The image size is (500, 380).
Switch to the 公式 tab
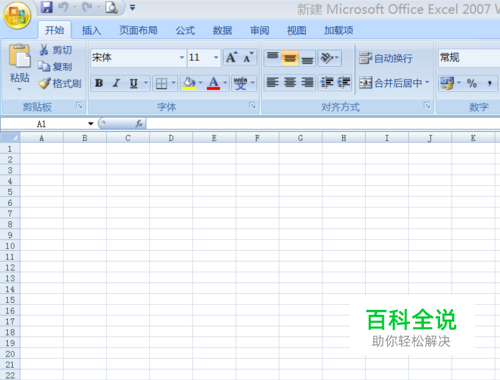click(x=185, y=30)
